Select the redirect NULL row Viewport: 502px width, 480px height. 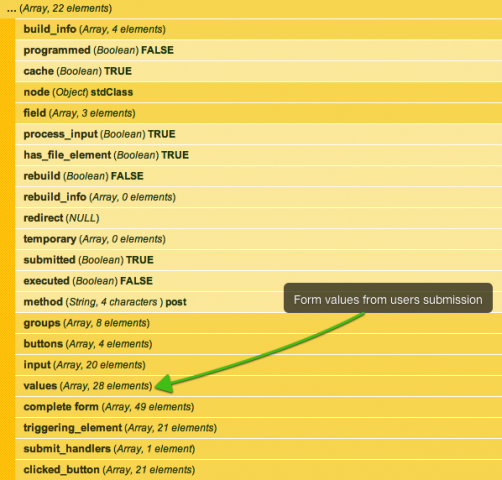click(x=258, y=218)
